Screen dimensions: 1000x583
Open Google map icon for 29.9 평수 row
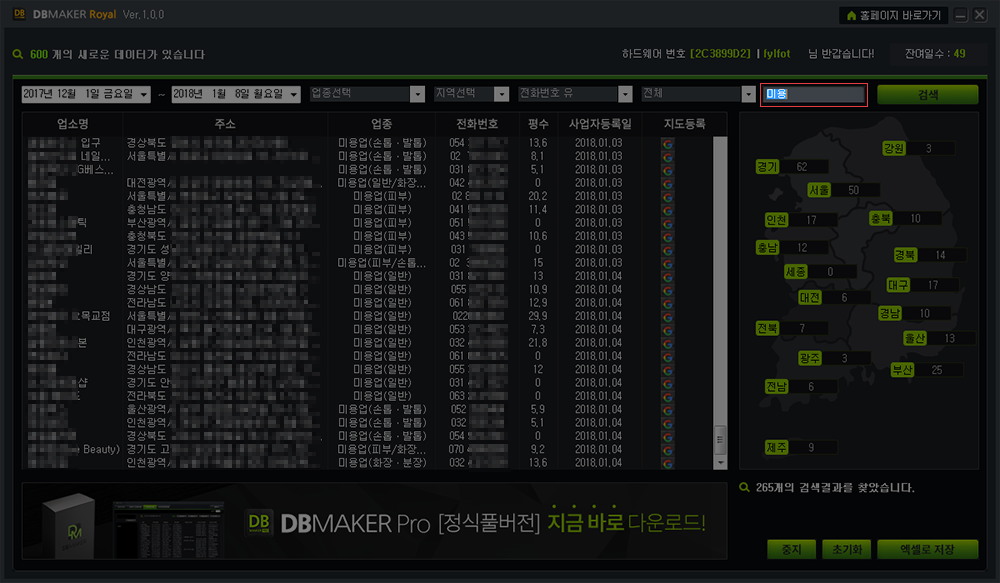point(667,317)
